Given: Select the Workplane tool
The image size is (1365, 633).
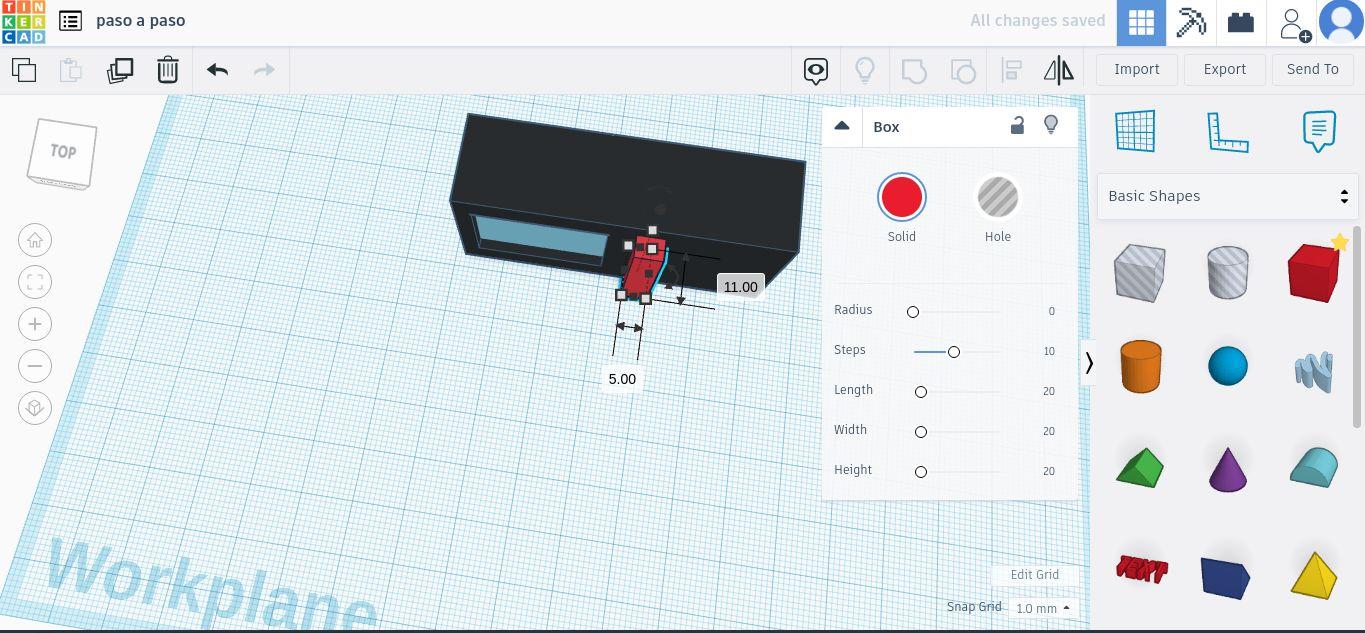Looking at the screenshot, I should pyautogui.click(x=1135, y=131).
